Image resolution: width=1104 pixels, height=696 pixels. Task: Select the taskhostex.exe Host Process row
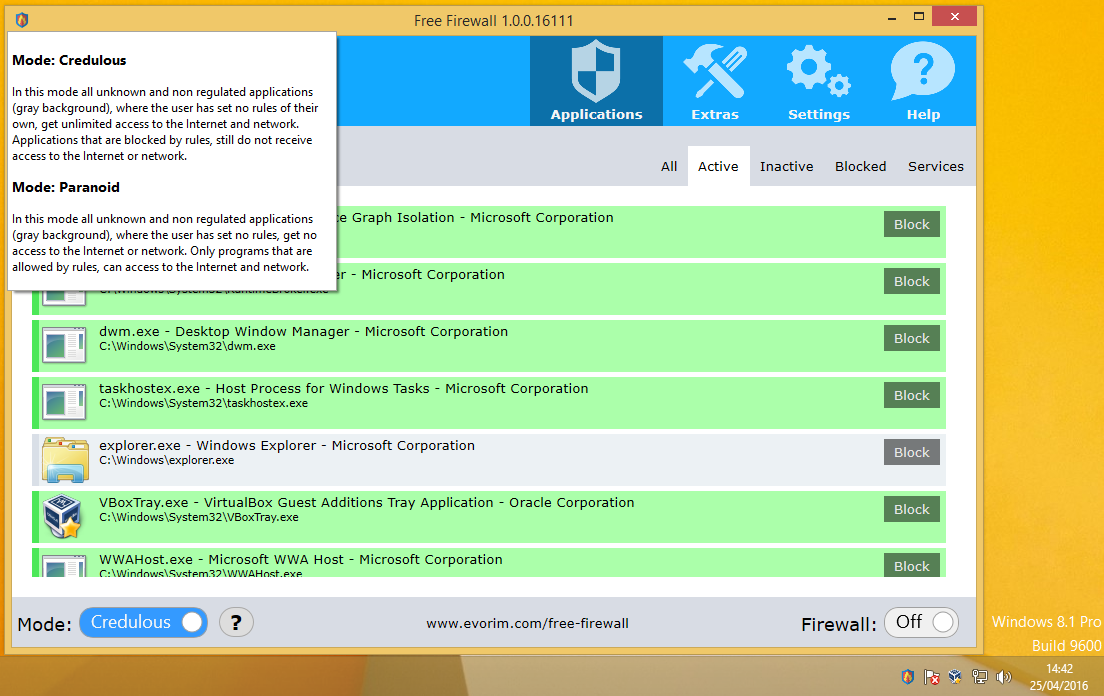(489, 403)
